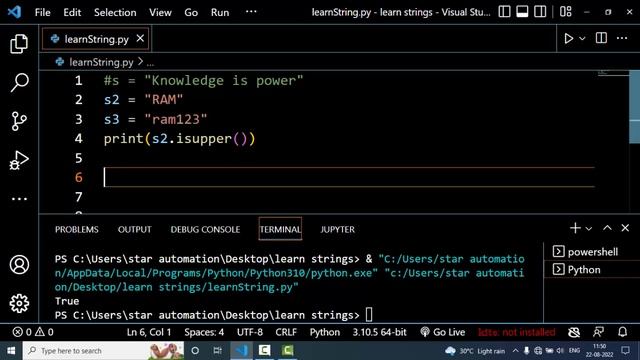Viewport: 640px width, 360px height.
Task: Open the Run and Debug view
Action: click(19, 160)
